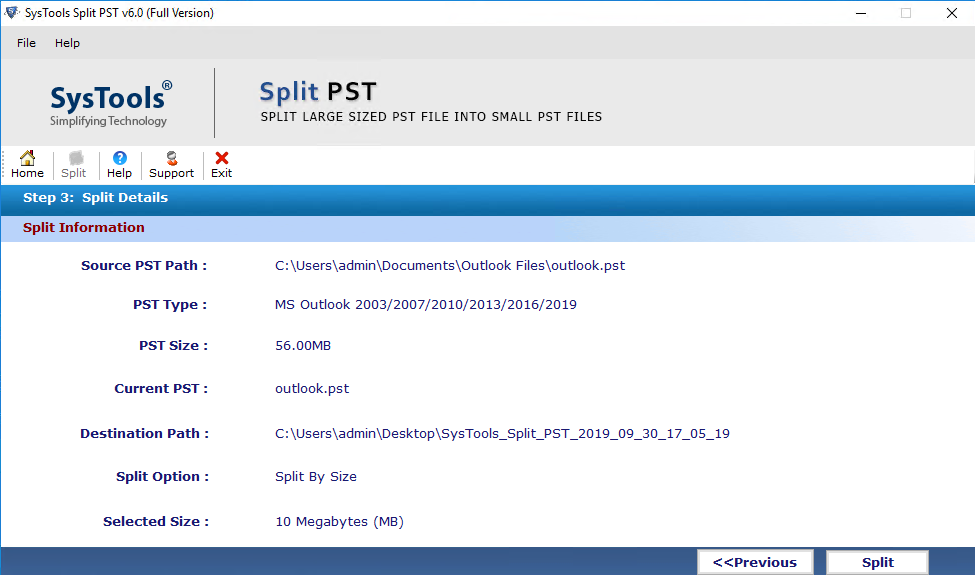Click the Selected Size label
975x575 pixels.
156,522
